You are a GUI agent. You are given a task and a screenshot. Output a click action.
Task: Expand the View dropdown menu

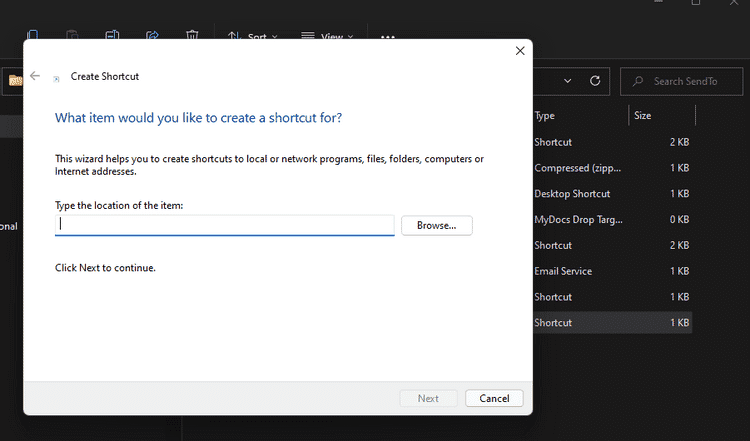[x=327, y=37]
